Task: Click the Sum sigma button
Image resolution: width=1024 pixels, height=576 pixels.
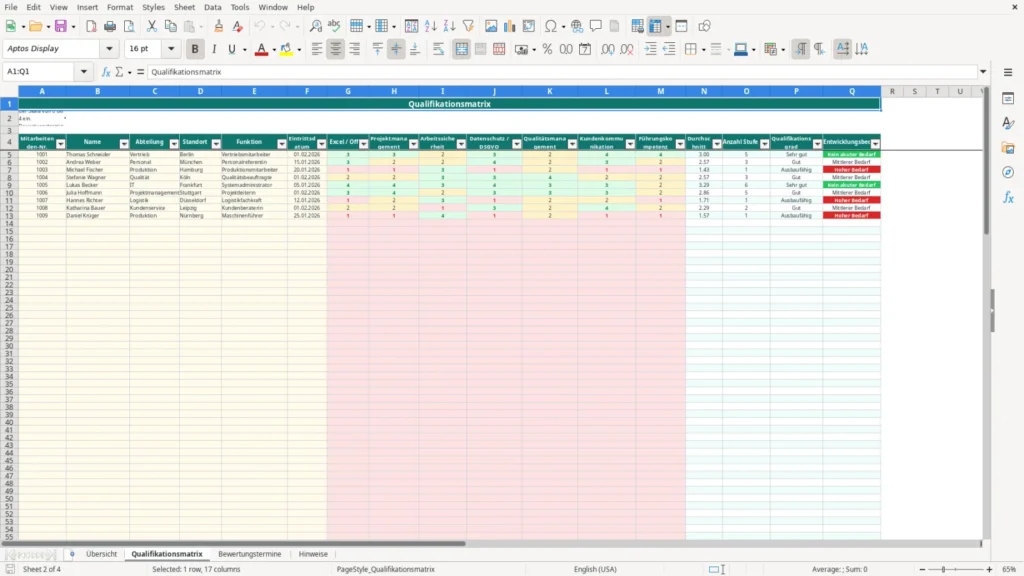Action: coord(119,72)
